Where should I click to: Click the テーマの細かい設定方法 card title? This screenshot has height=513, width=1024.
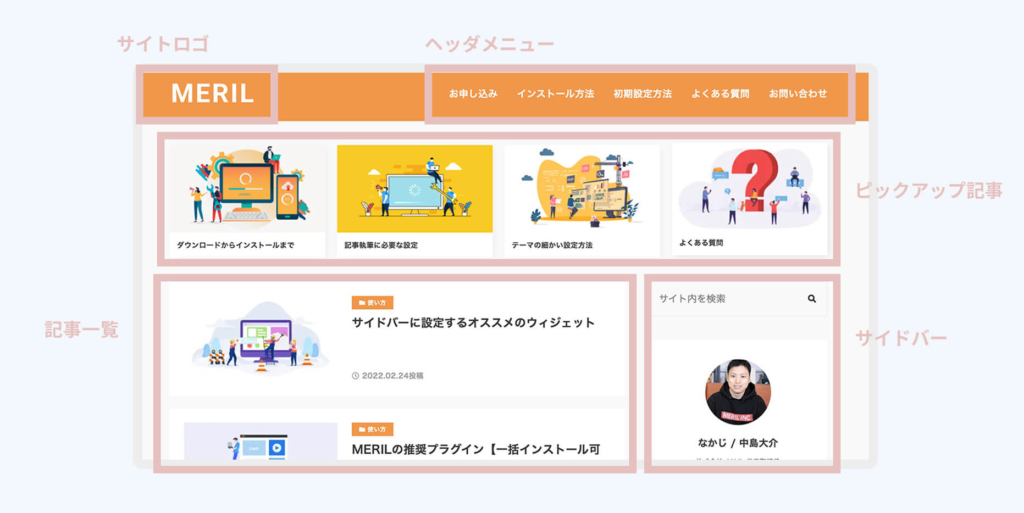click(x=552, y=245)
